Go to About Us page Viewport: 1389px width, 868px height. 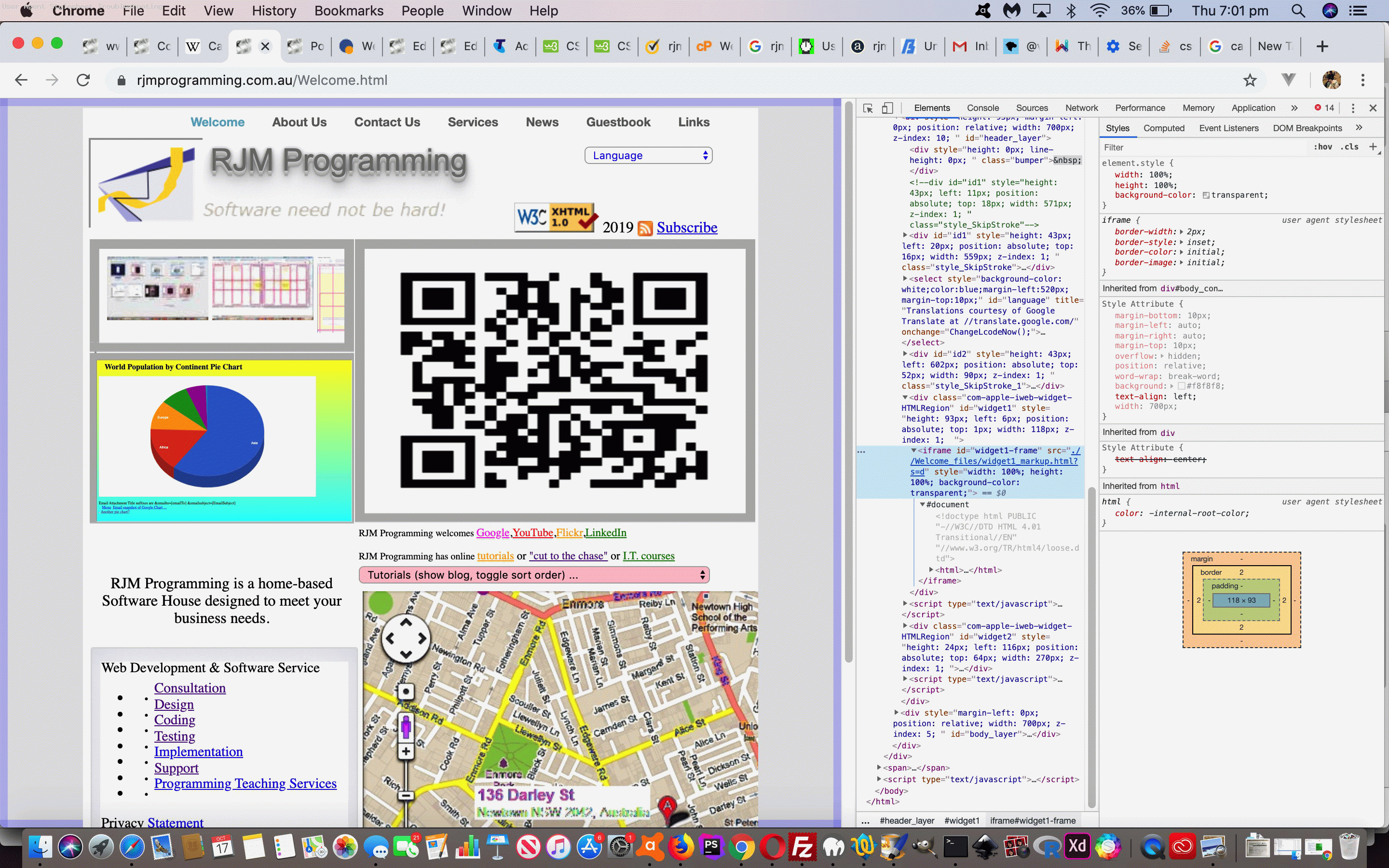pos(299,122)
